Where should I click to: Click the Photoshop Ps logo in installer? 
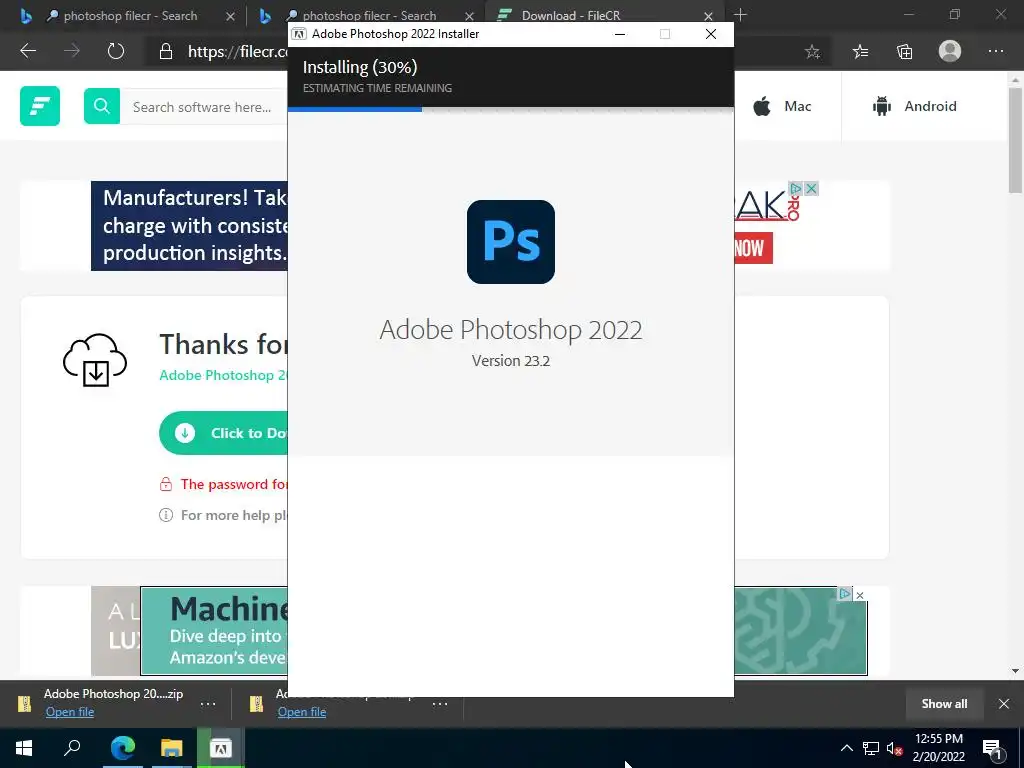511,242
